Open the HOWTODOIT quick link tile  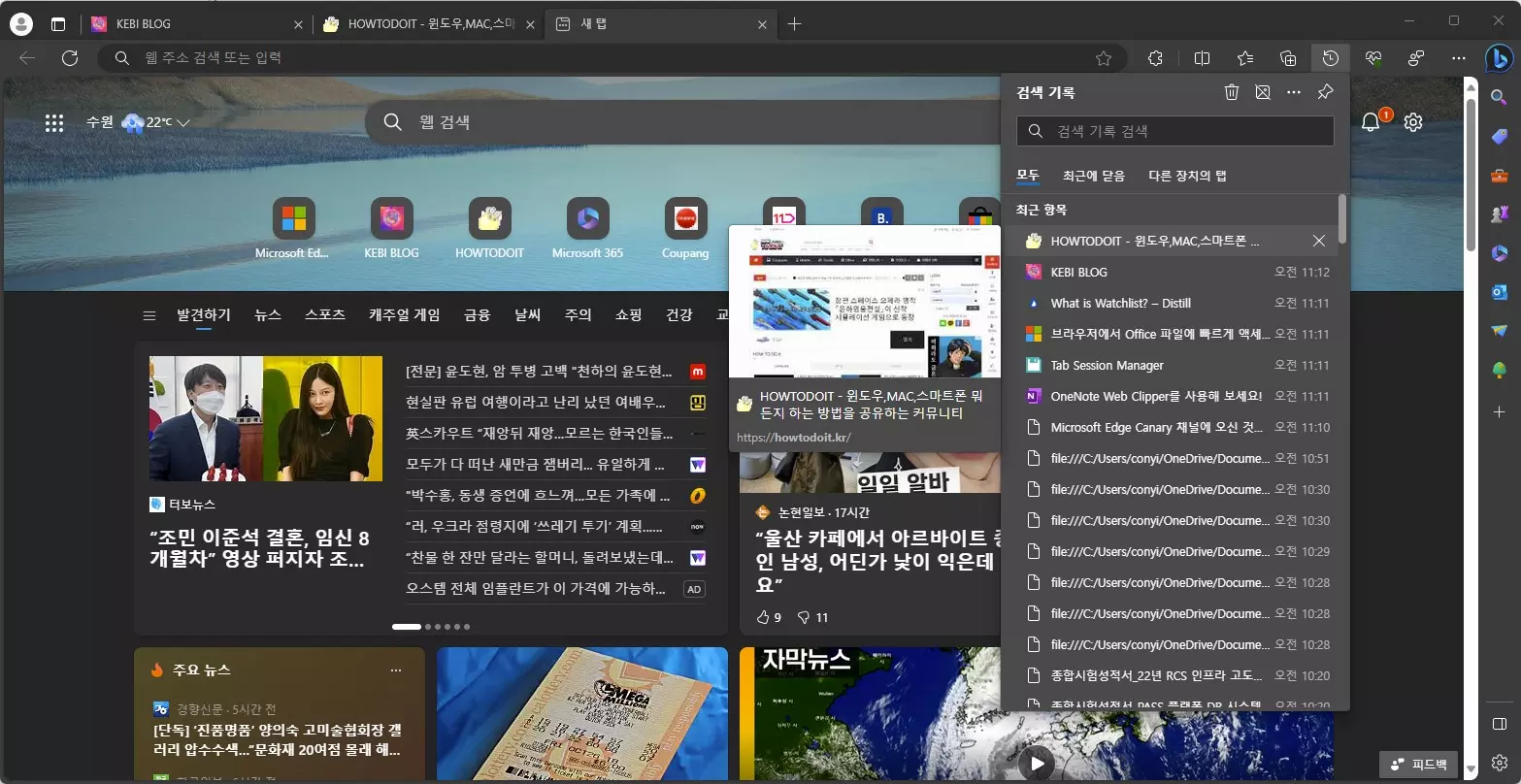[489, 228]
